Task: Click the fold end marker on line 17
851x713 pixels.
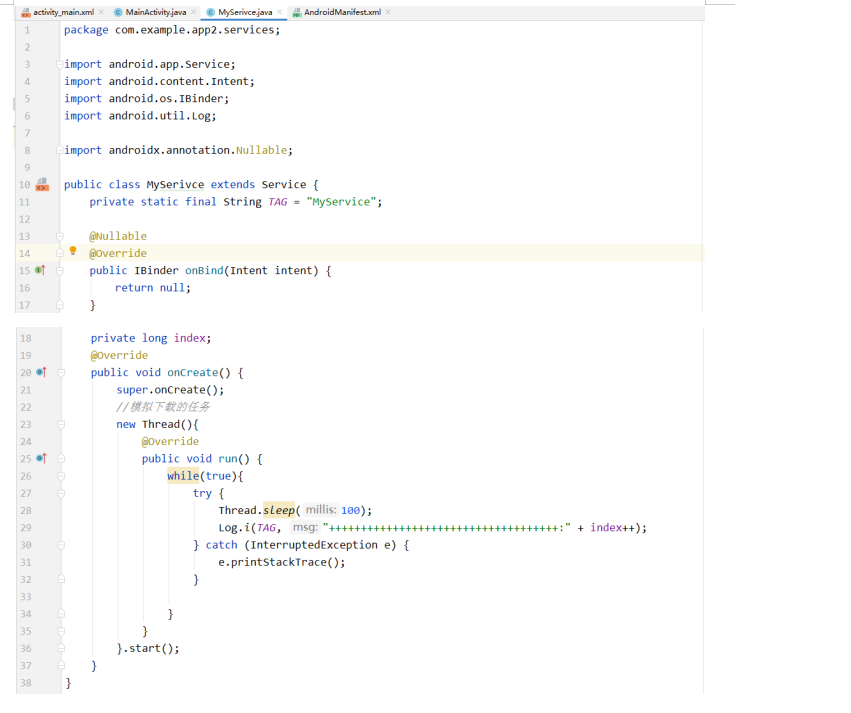Action: 60,305
